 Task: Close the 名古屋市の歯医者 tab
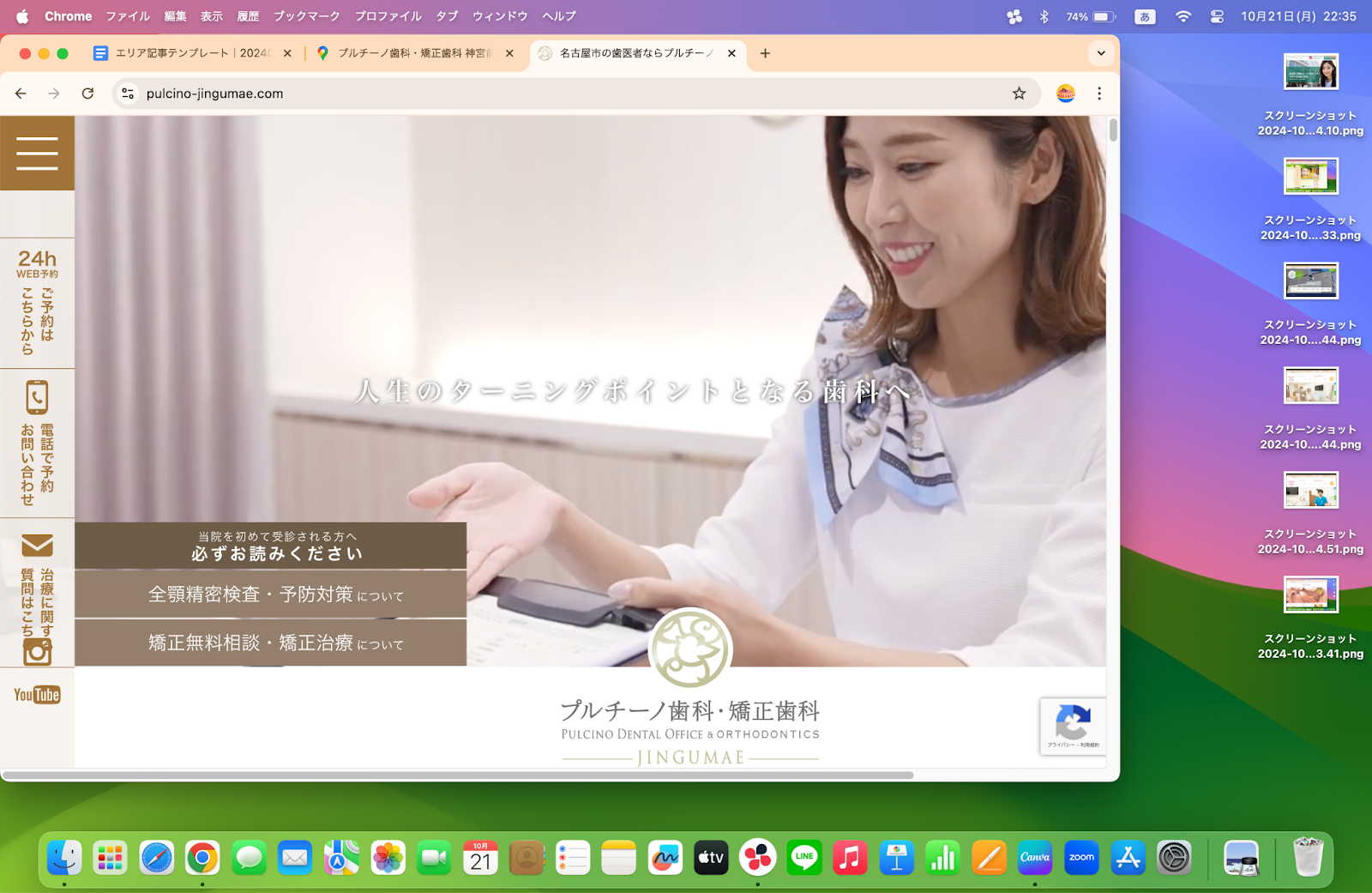point(731,53)
